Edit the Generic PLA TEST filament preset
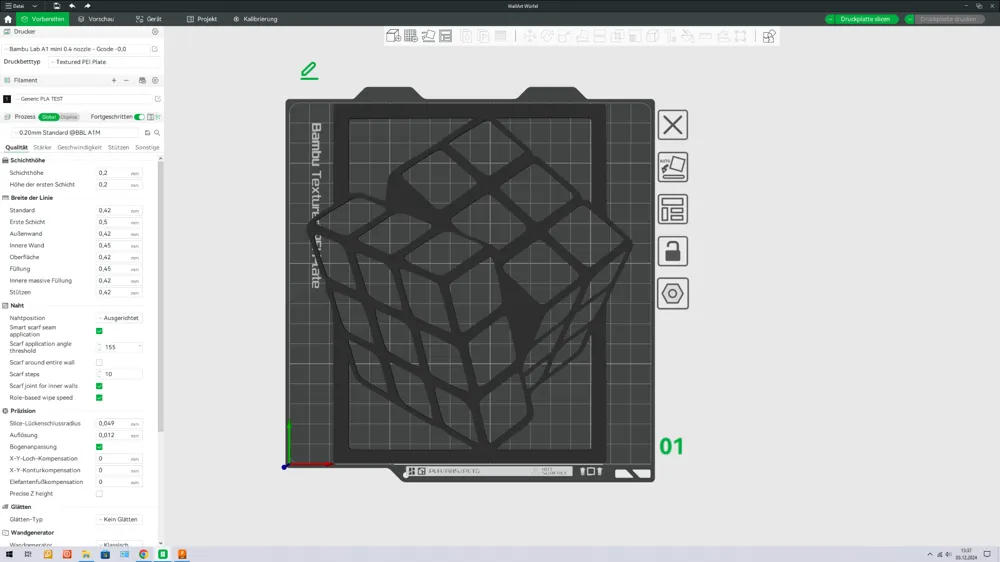 (158, 99)
